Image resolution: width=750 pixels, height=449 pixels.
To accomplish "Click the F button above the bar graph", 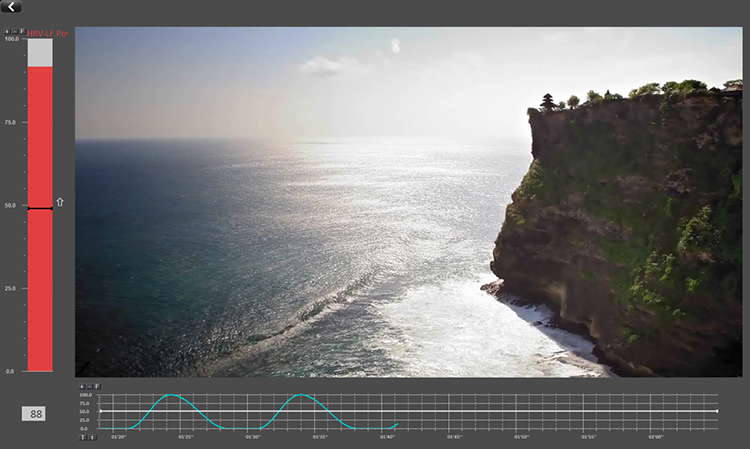I will (23, 31).
